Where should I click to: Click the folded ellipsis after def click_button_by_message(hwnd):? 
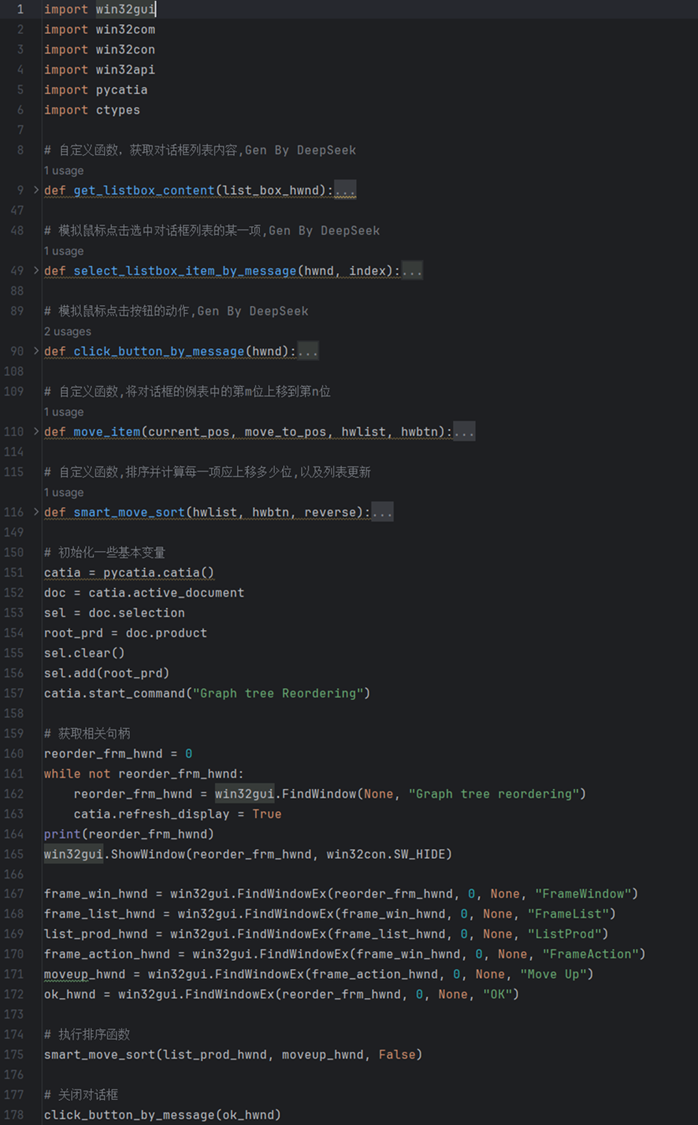click(308, 351)
